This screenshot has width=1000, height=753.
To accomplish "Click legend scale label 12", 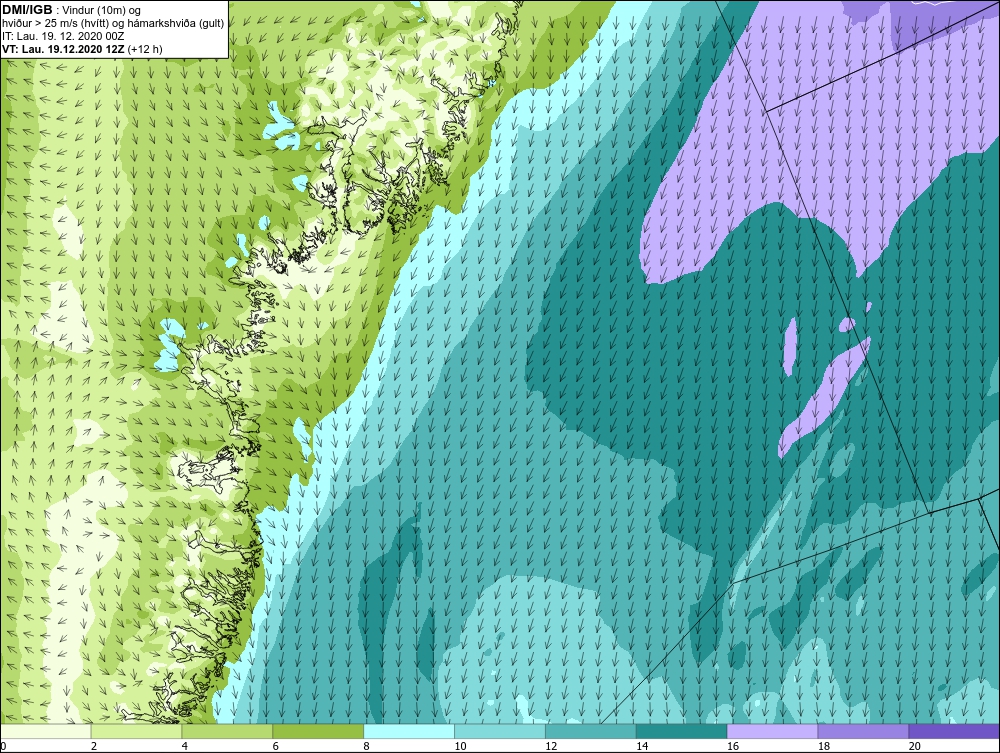I will 551,746.
